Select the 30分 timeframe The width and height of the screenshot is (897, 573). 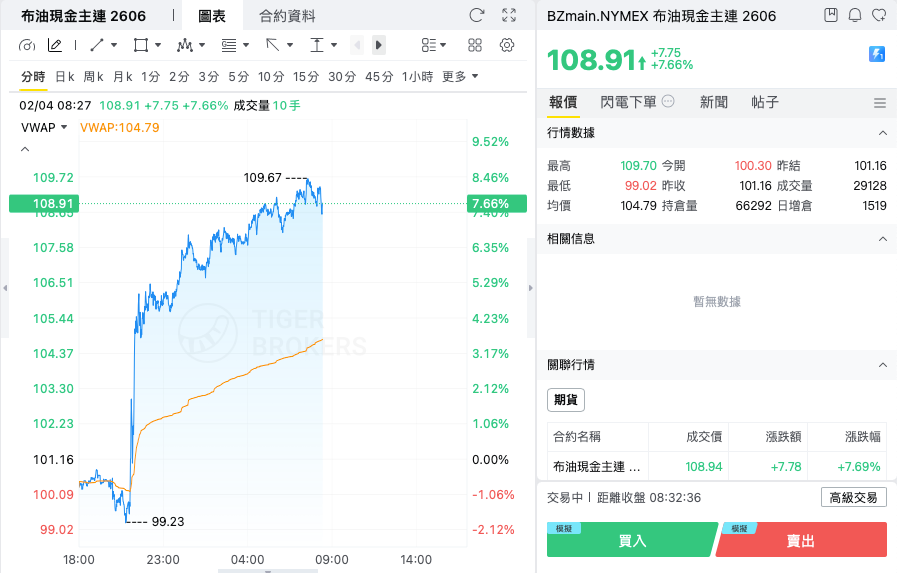(342, 77)
